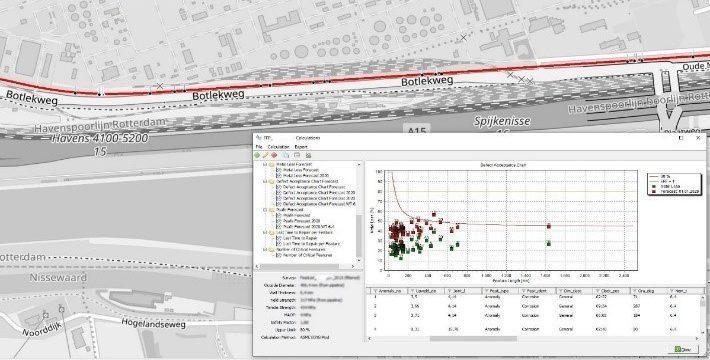Click the green circle toolbar icon

(257, 155)
